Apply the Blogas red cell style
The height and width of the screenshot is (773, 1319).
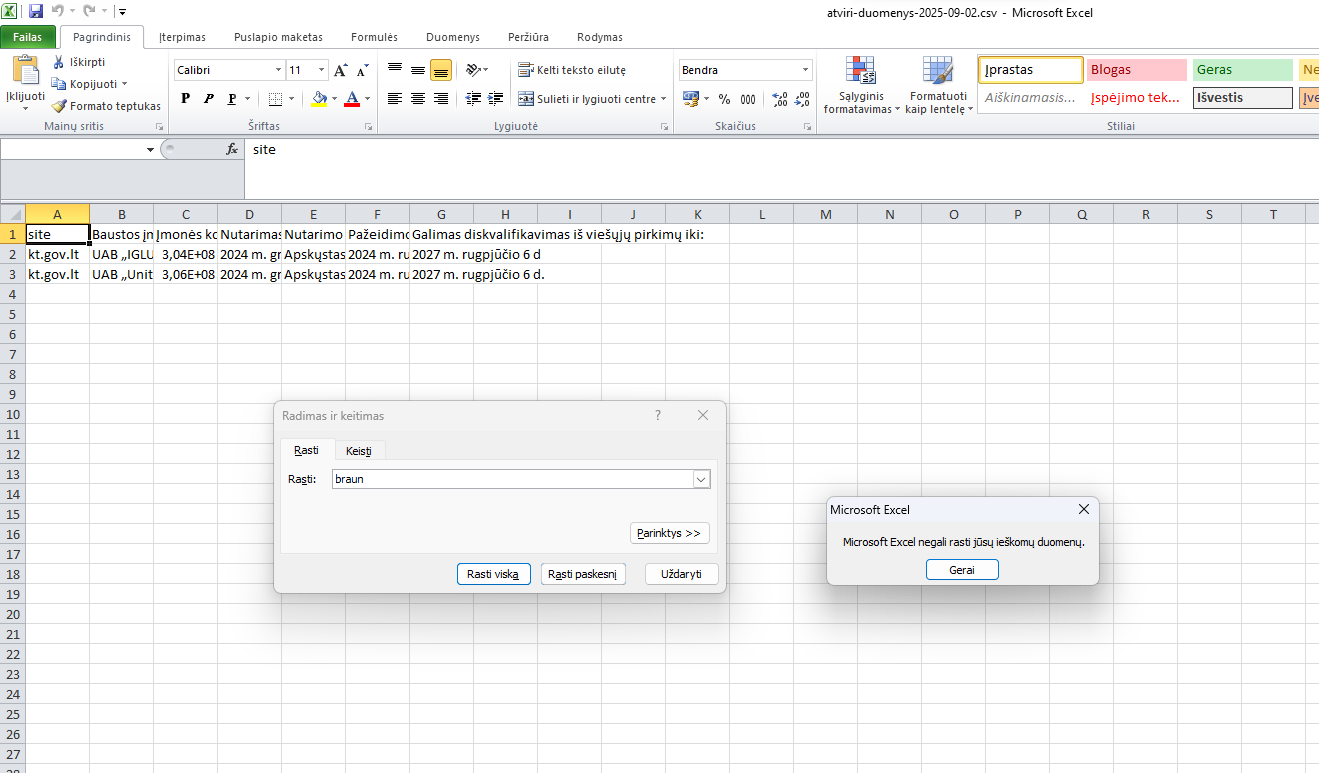click(1136, 70)
